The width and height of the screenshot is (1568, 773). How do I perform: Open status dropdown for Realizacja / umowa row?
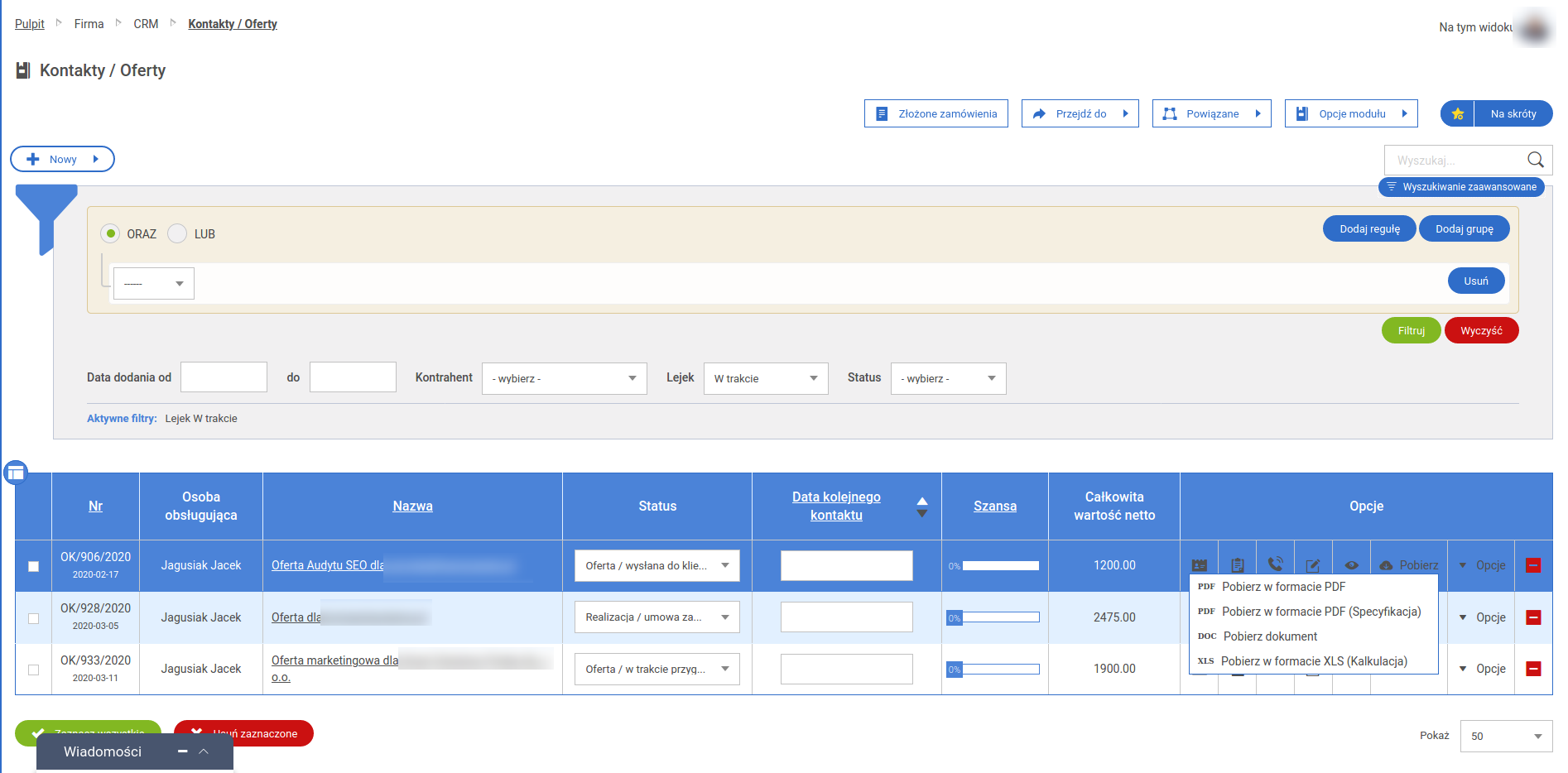[x=657, y=617]
